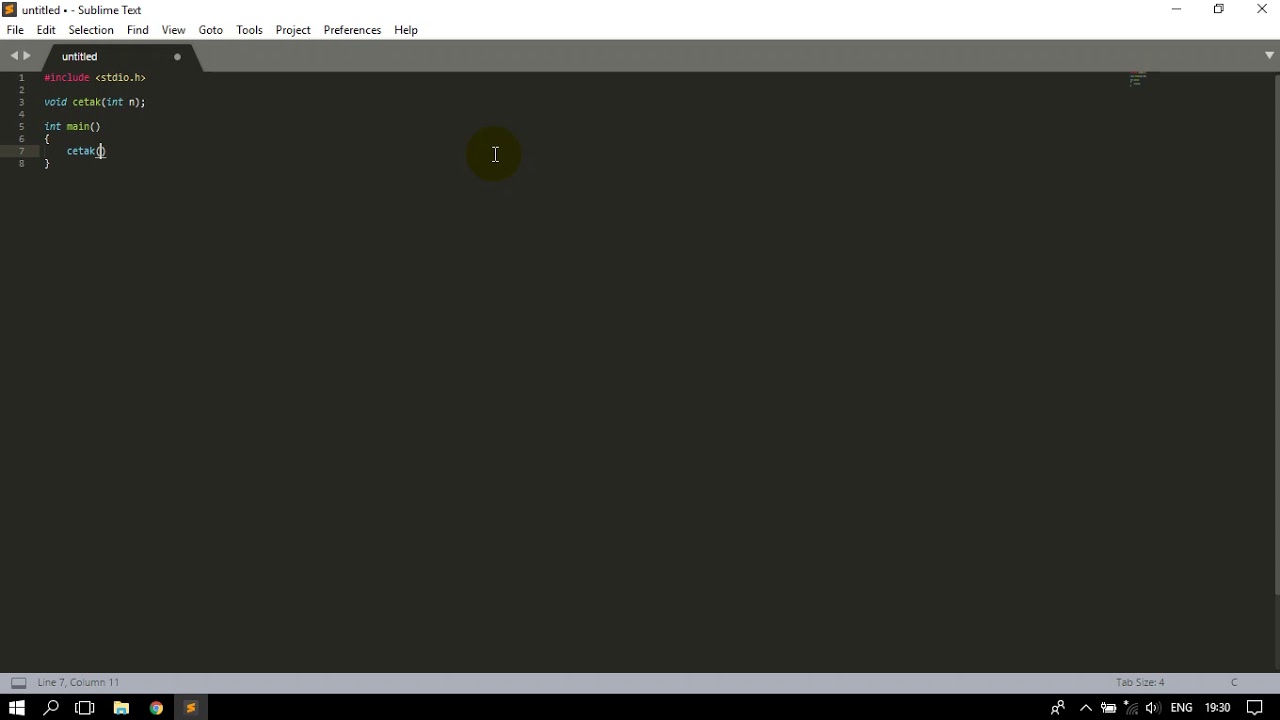Open the Tools menu
The height and width of the screenshot is (720, 1280).
point(250,30)
